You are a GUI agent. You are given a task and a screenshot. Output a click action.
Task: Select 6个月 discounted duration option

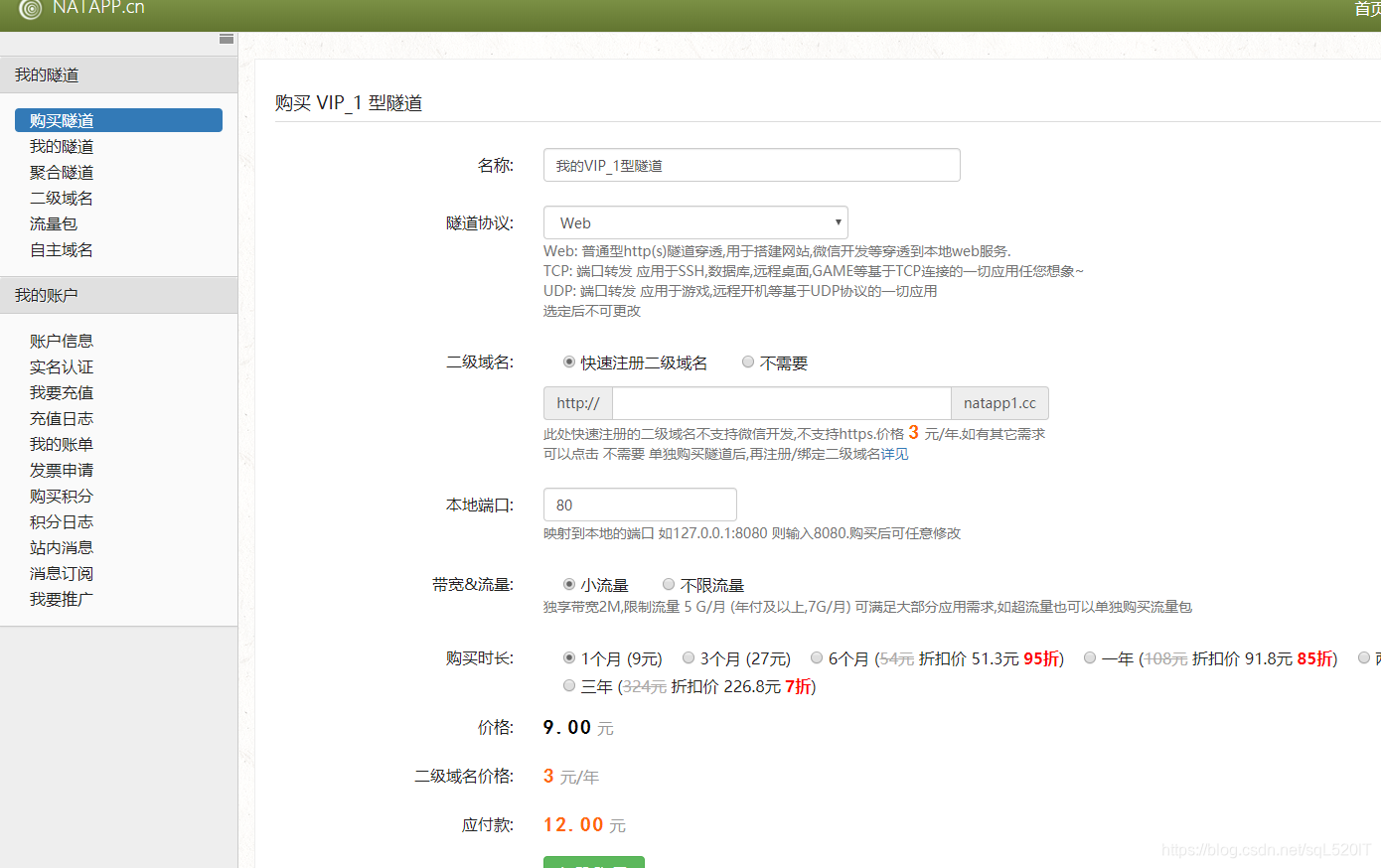pos(817,658)
